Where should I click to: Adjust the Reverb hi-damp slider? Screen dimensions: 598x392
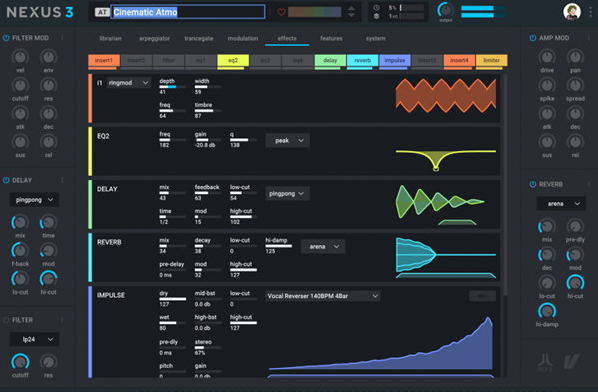[279, 246]
